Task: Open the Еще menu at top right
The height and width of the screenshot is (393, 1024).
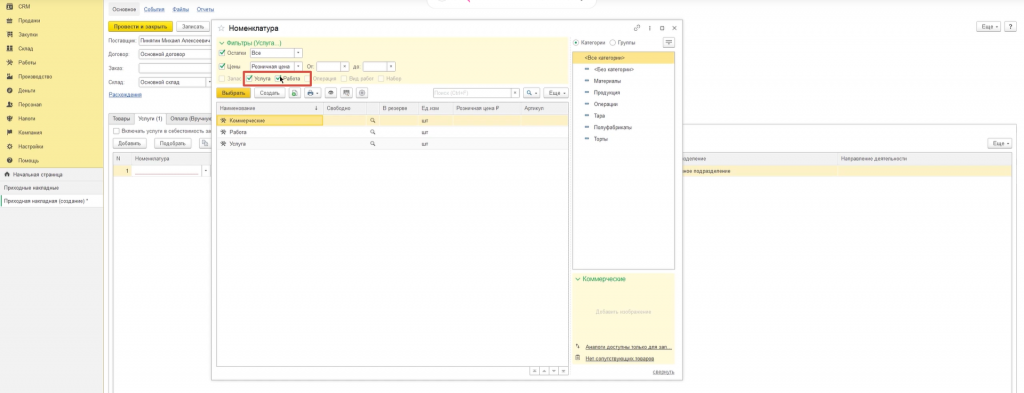Action: (x=987, y=27)
